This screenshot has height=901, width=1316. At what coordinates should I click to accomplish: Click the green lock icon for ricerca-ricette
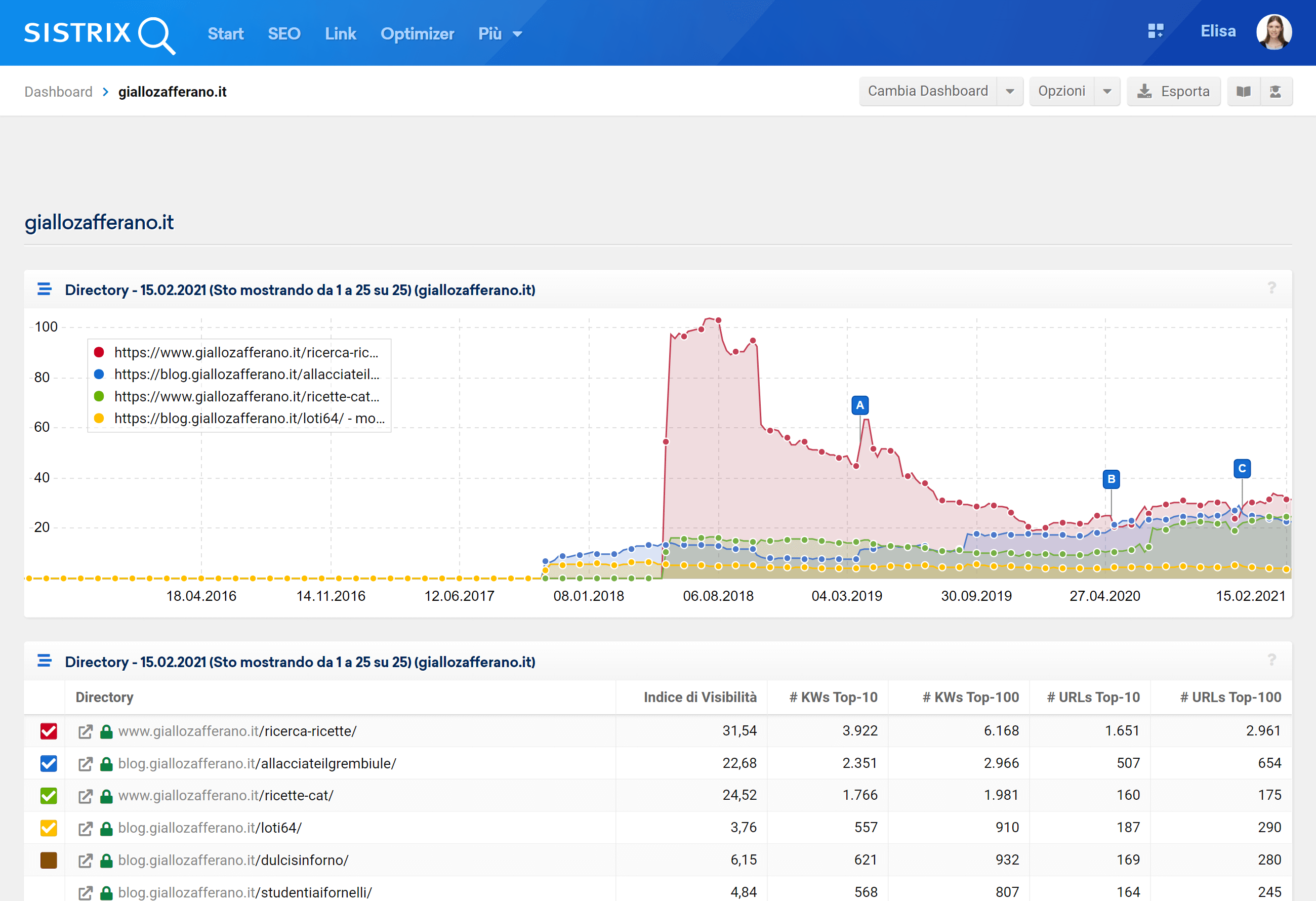click(x=106, y=731)
